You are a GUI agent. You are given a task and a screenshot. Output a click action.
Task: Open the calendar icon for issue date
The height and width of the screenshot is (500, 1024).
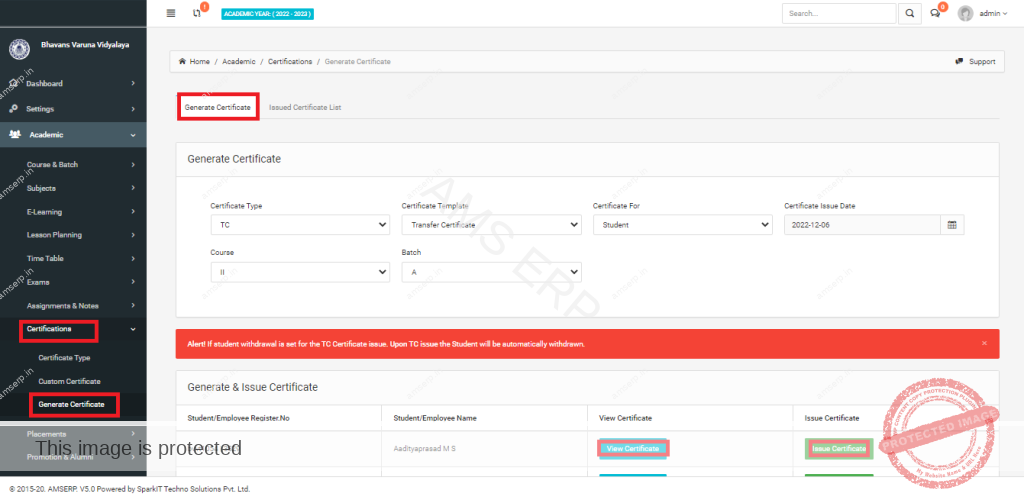[952, 225]
